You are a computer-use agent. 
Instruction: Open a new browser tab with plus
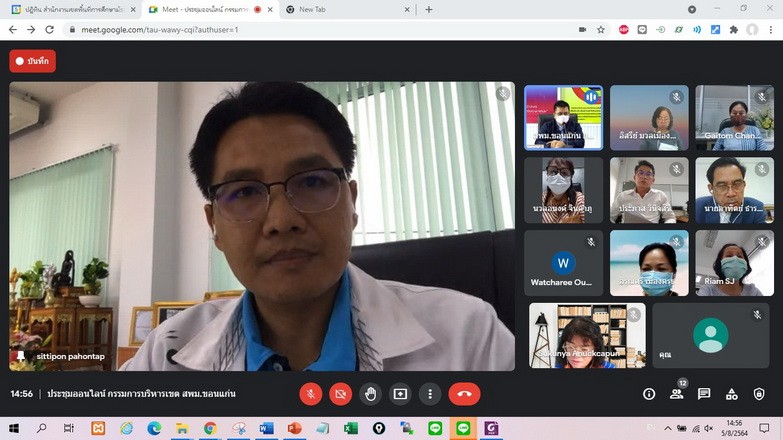tap(429, 9)
